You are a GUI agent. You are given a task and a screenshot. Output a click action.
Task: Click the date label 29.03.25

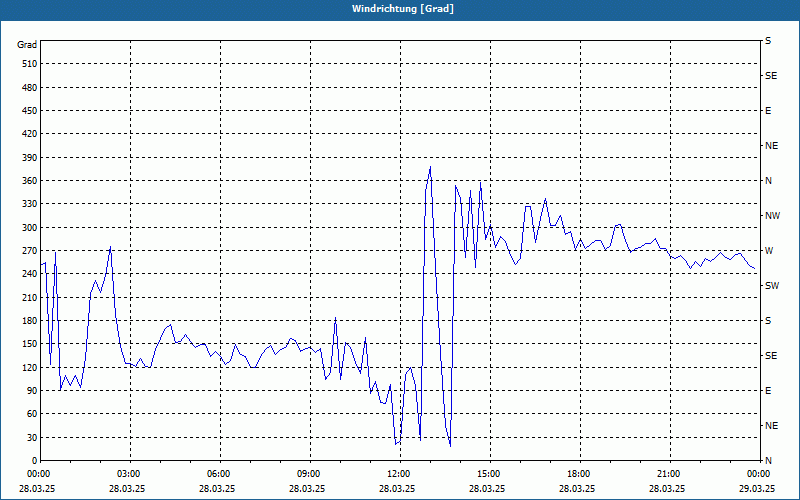[x=757, y=488]
